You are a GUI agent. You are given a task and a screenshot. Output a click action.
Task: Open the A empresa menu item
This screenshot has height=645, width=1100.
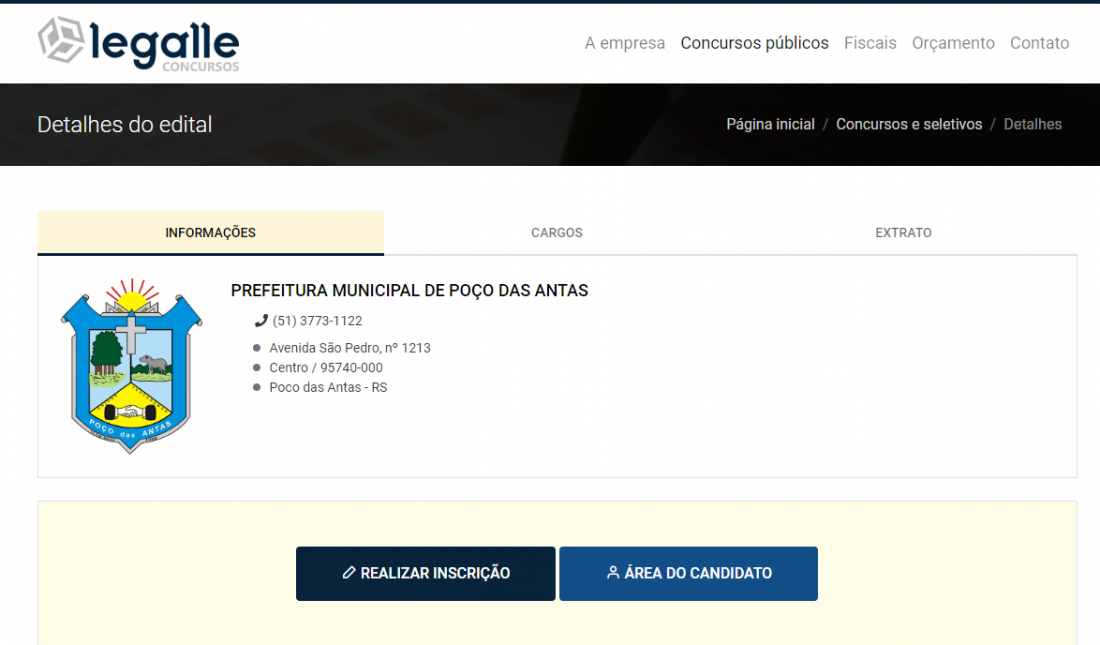pyautogui.click(x=624, y=43)
